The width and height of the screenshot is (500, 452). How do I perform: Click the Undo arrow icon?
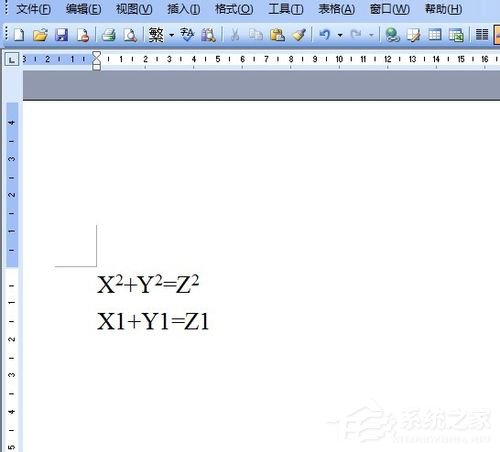[x=325, y=34]
